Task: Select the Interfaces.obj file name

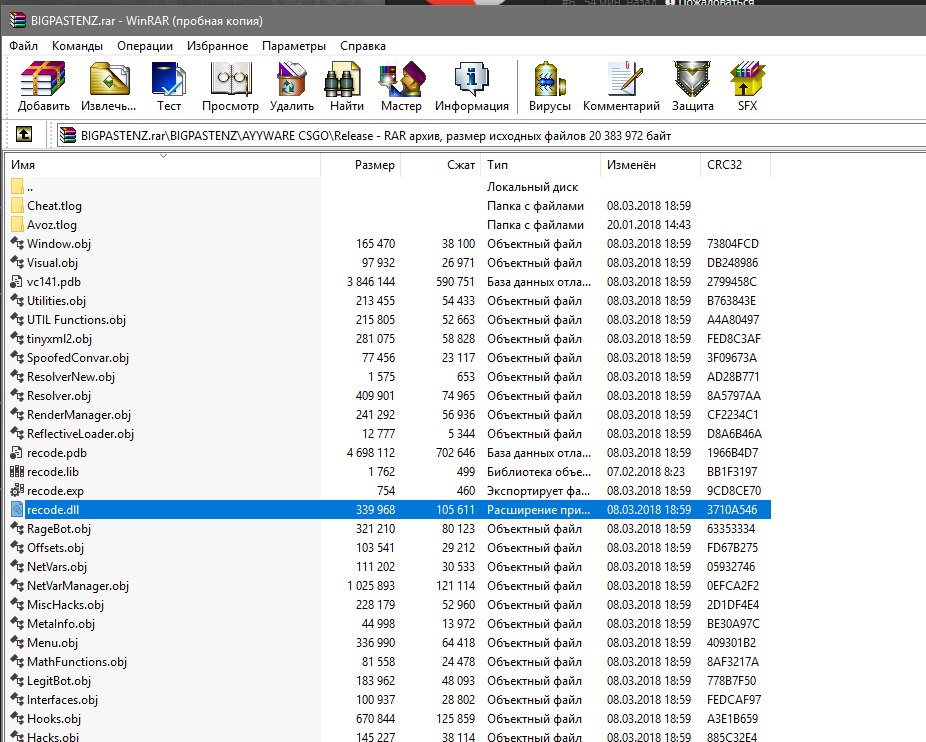Action: point(63,699)
